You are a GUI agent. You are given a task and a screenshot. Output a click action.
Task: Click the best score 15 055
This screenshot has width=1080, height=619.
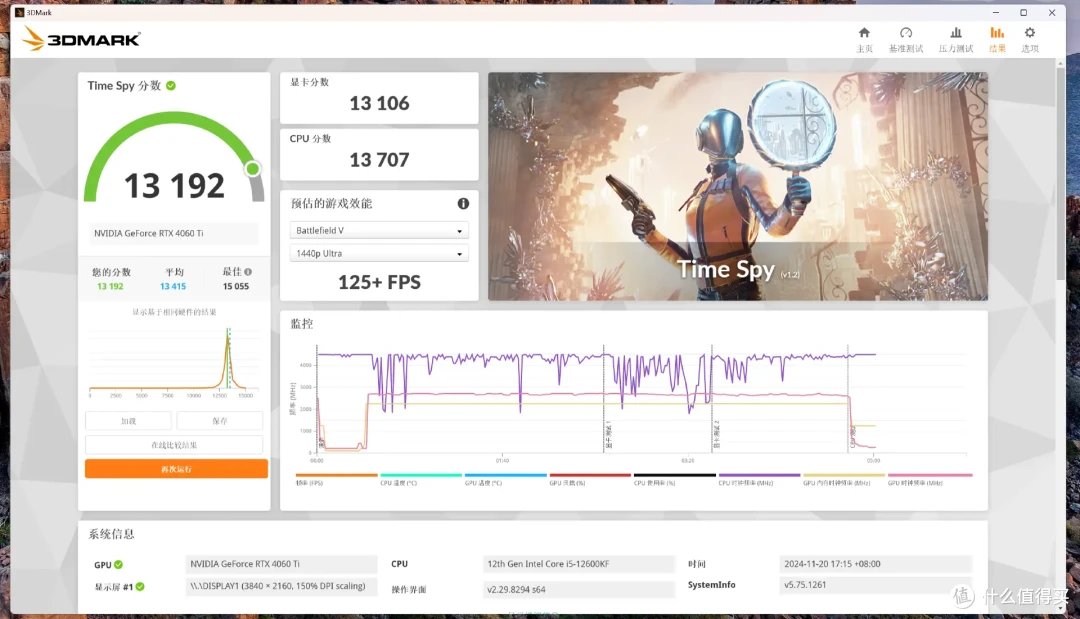tap(236, 286)
